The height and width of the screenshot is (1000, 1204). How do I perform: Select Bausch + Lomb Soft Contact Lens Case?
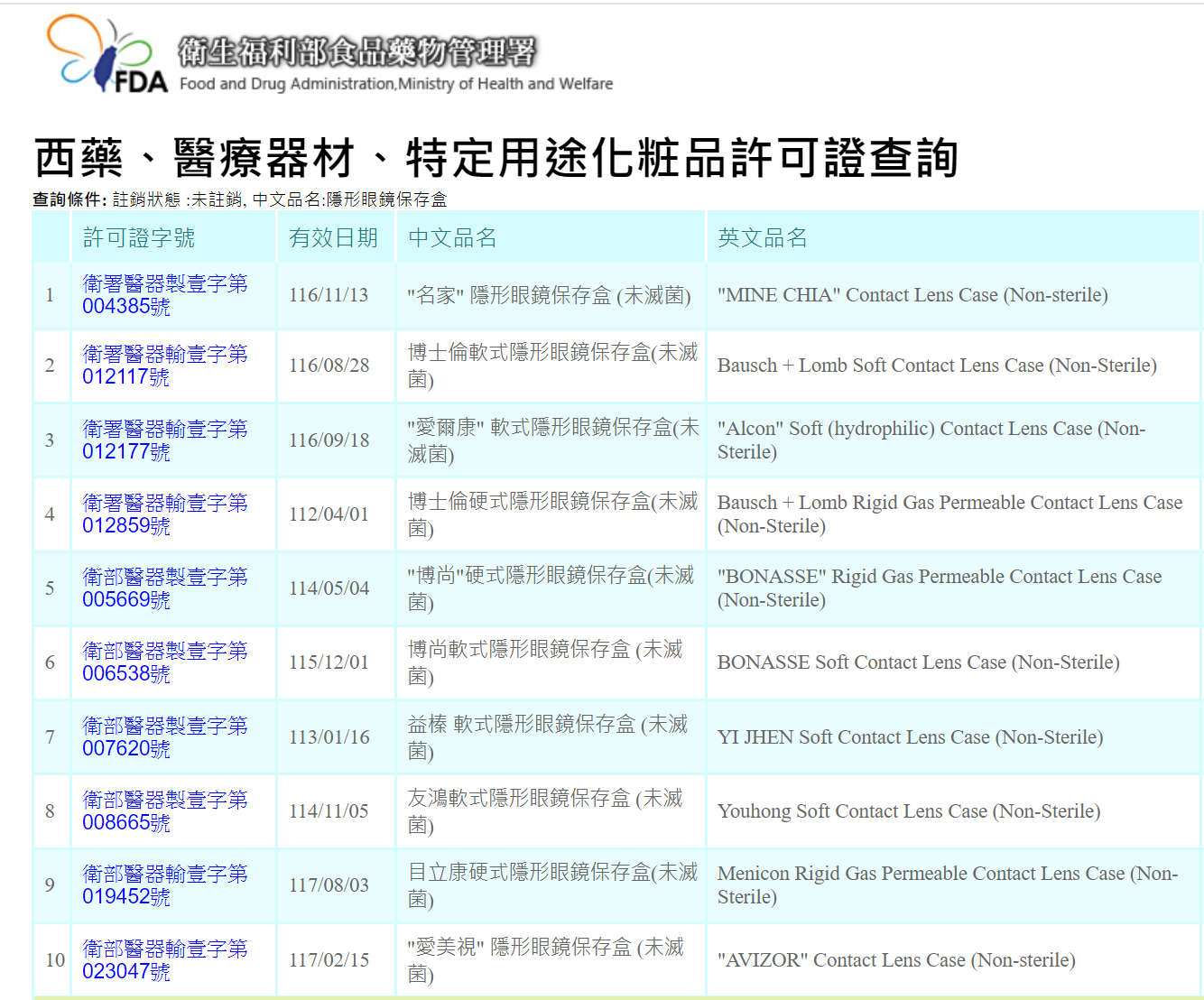(x=937, y=366)
